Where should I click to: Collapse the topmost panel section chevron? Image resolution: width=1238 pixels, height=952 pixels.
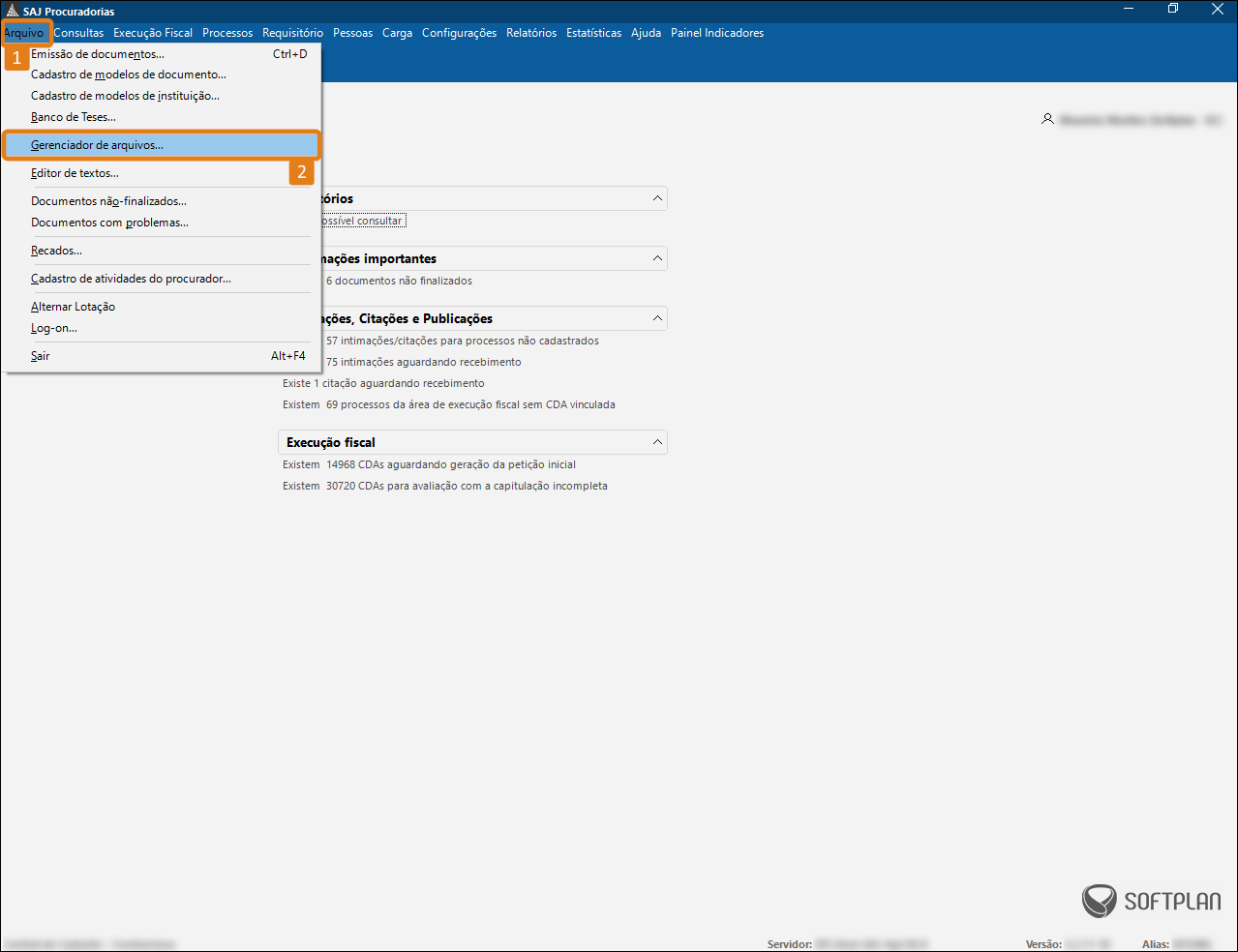coord(657,198)
